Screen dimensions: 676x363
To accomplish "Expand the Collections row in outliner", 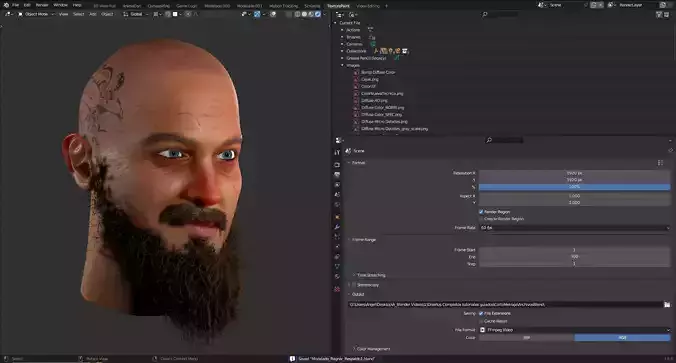I will 342,51.
